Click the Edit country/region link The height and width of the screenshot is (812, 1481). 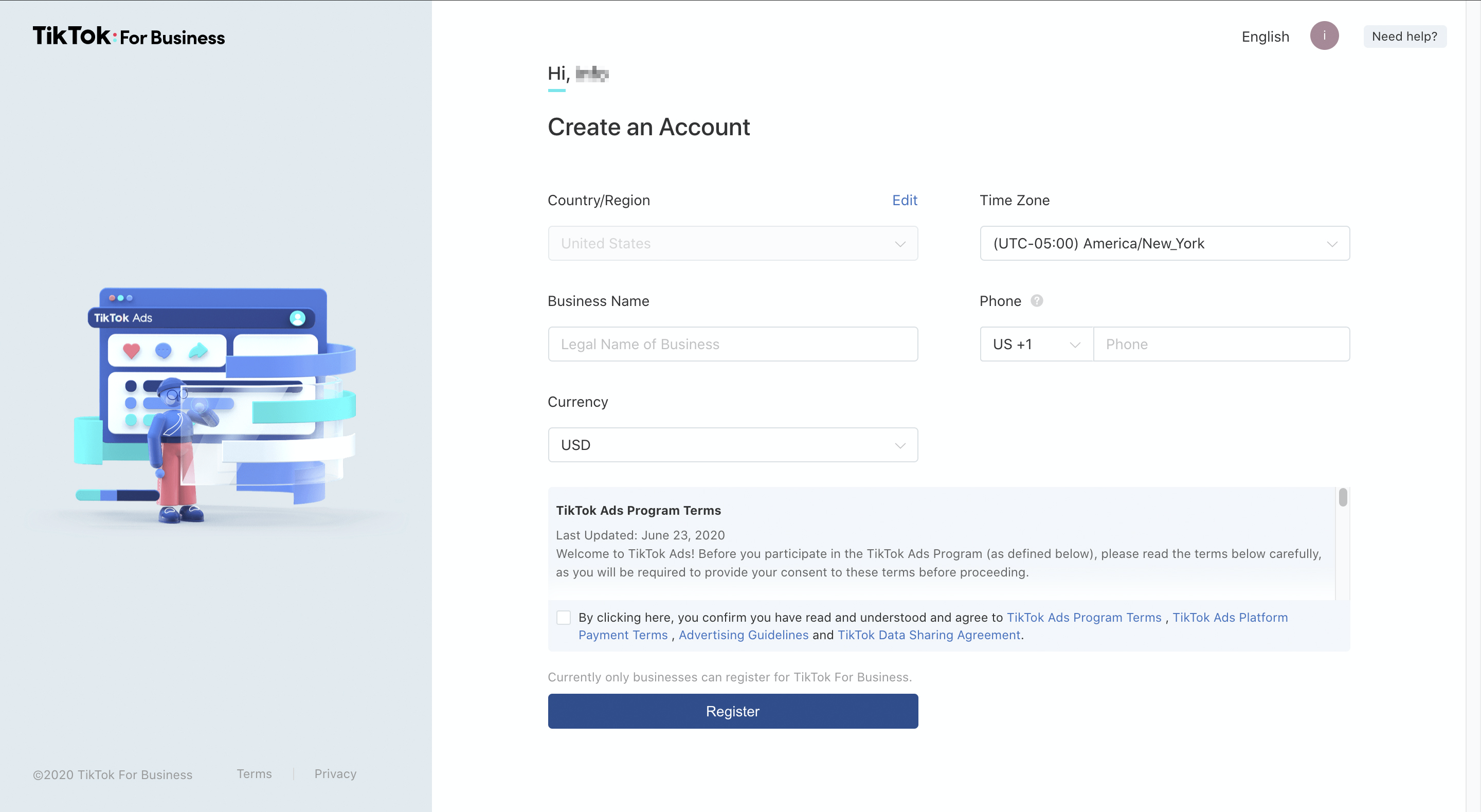pyautogui.click(x=905, y=199)
